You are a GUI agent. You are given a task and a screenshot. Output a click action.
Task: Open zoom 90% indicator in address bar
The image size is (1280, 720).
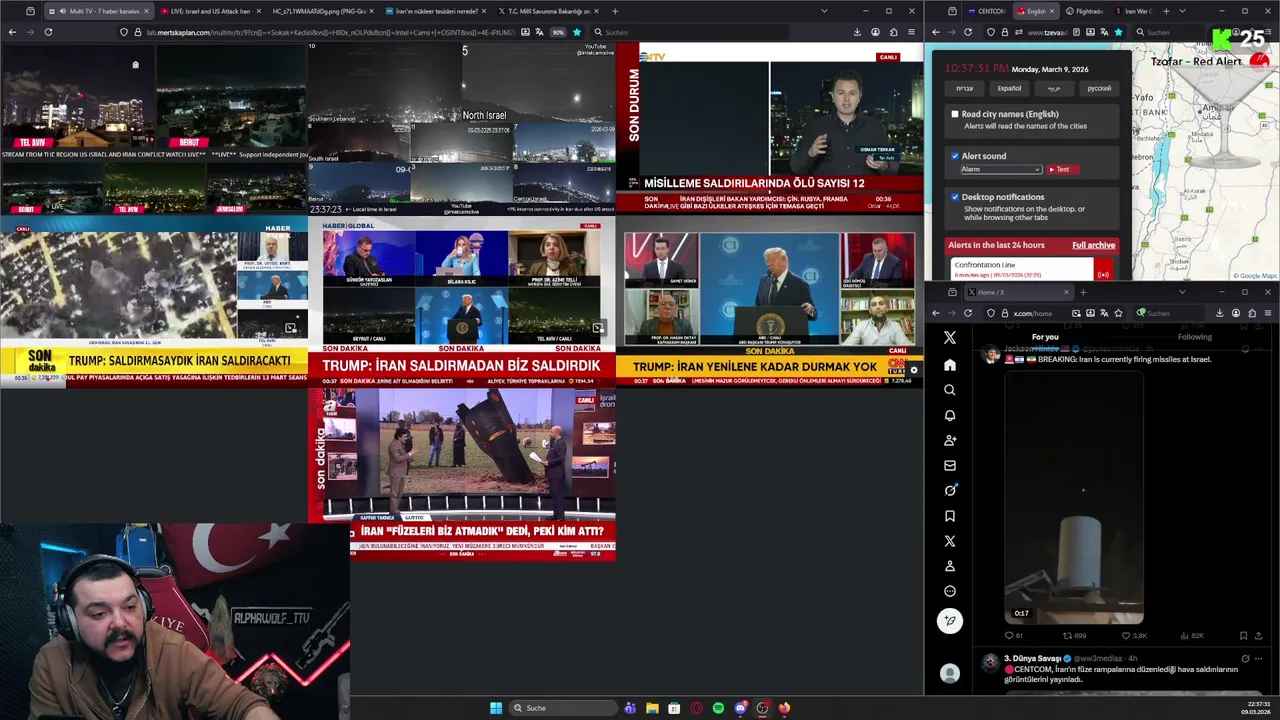pos(558,32)
